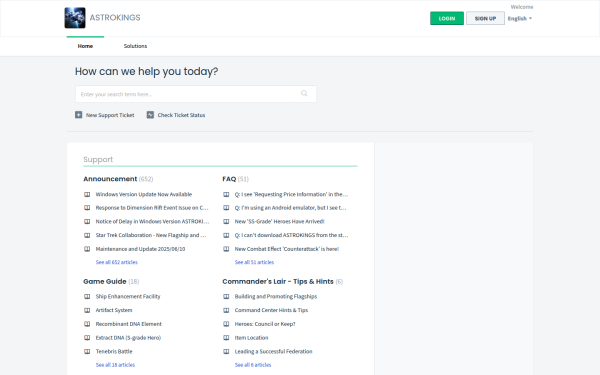Viewport: 600px width, 375px height.
Task: Open Star Trek Collaboration article
Action: [151, 235]
